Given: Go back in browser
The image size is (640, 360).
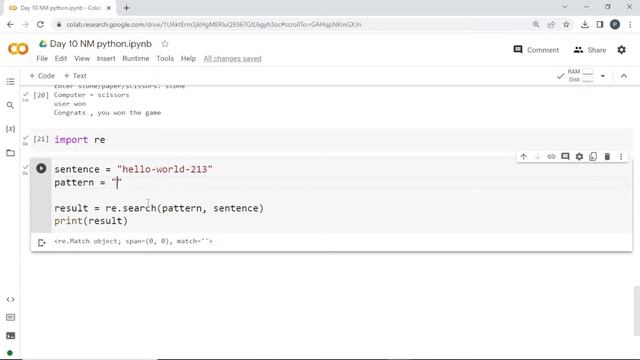Looking at the screenshot, I should (10, 24).
